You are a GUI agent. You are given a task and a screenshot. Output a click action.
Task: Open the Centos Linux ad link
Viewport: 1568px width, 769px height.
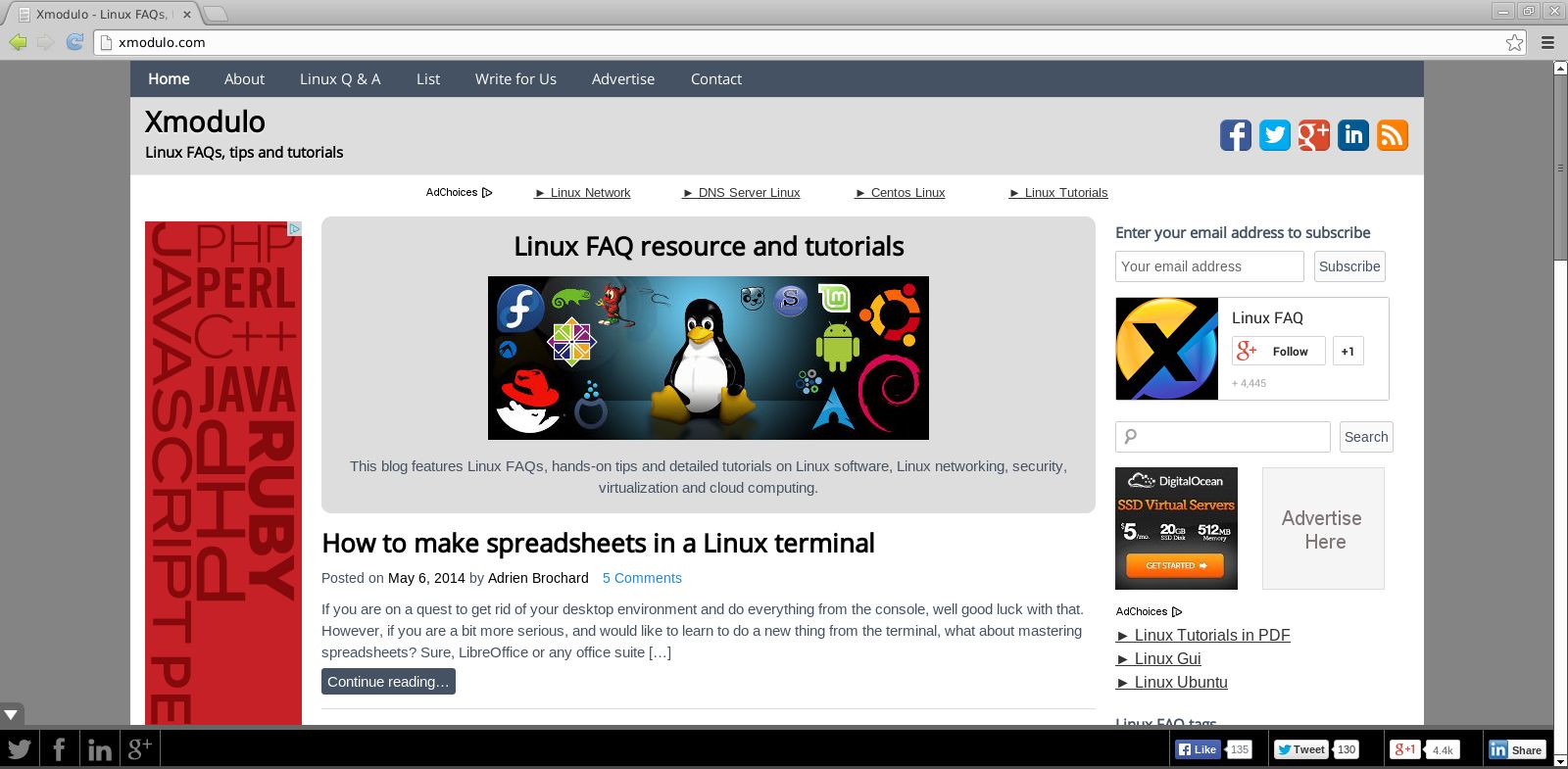901,193
